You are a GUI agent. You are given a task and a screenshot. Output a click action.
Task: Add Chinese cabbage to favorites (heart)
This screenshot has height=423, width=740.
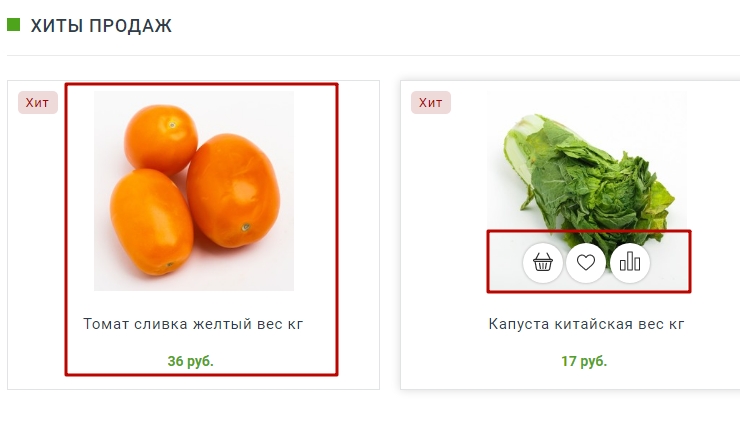tap(586, 263)
